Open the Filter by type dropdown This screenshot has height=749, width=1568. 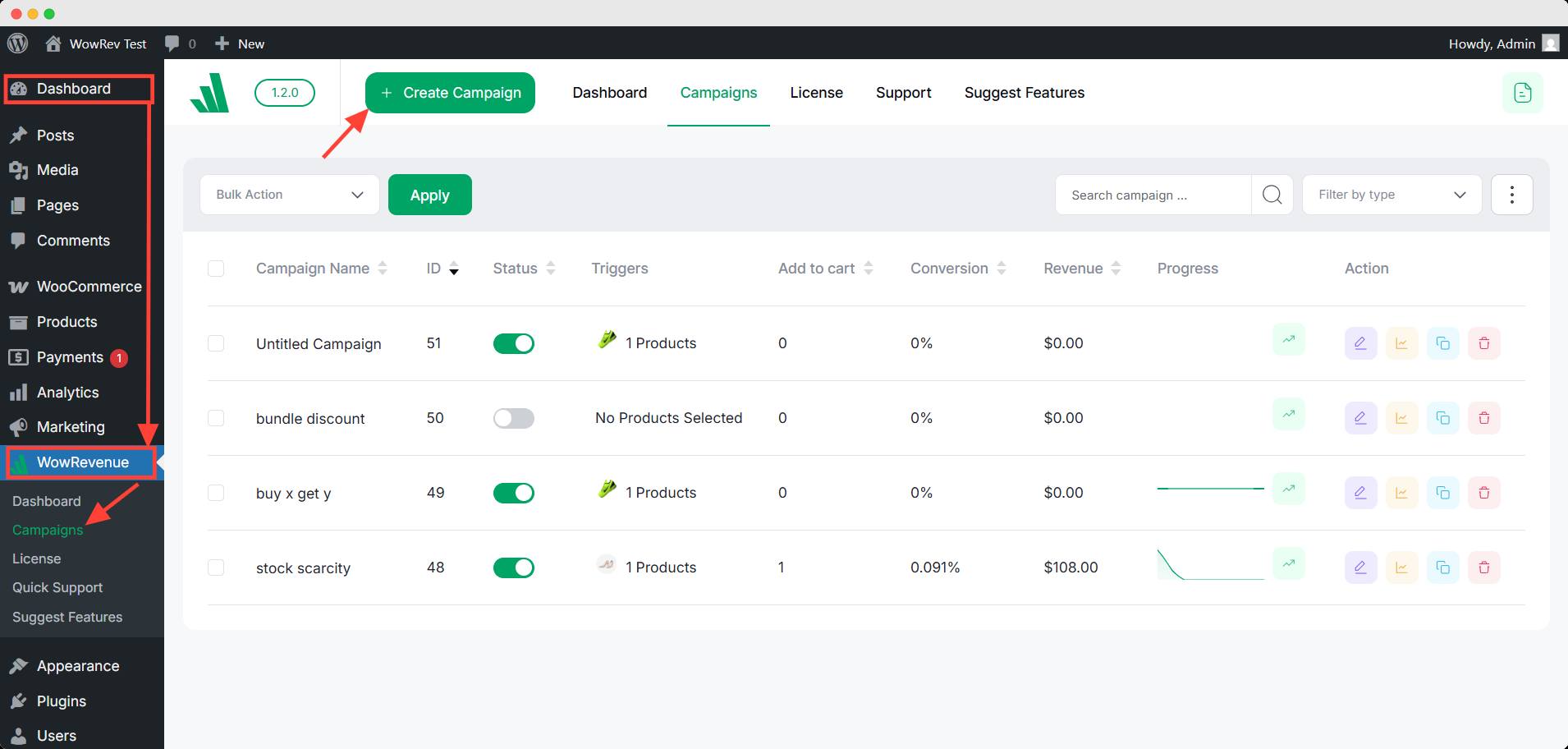[x=1391, y=195]
